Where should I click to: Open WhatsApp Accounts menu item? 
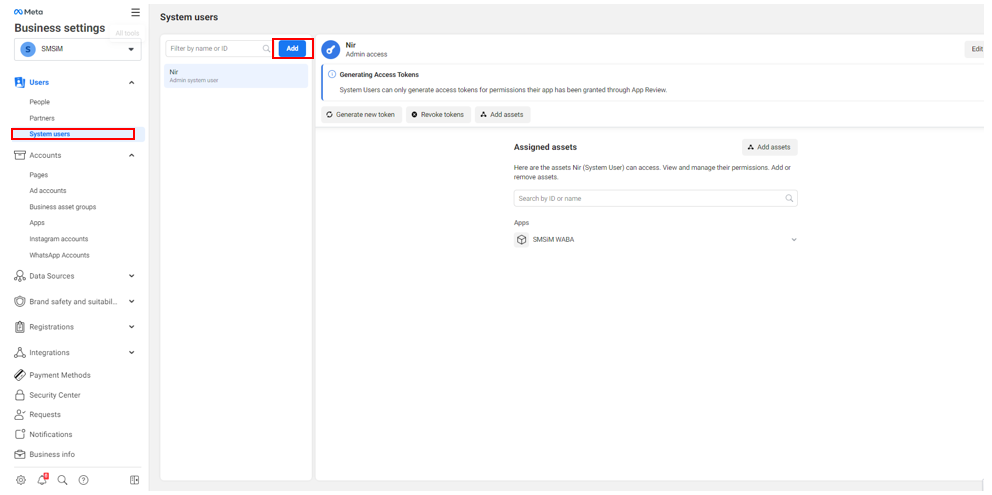coord(59,255)
